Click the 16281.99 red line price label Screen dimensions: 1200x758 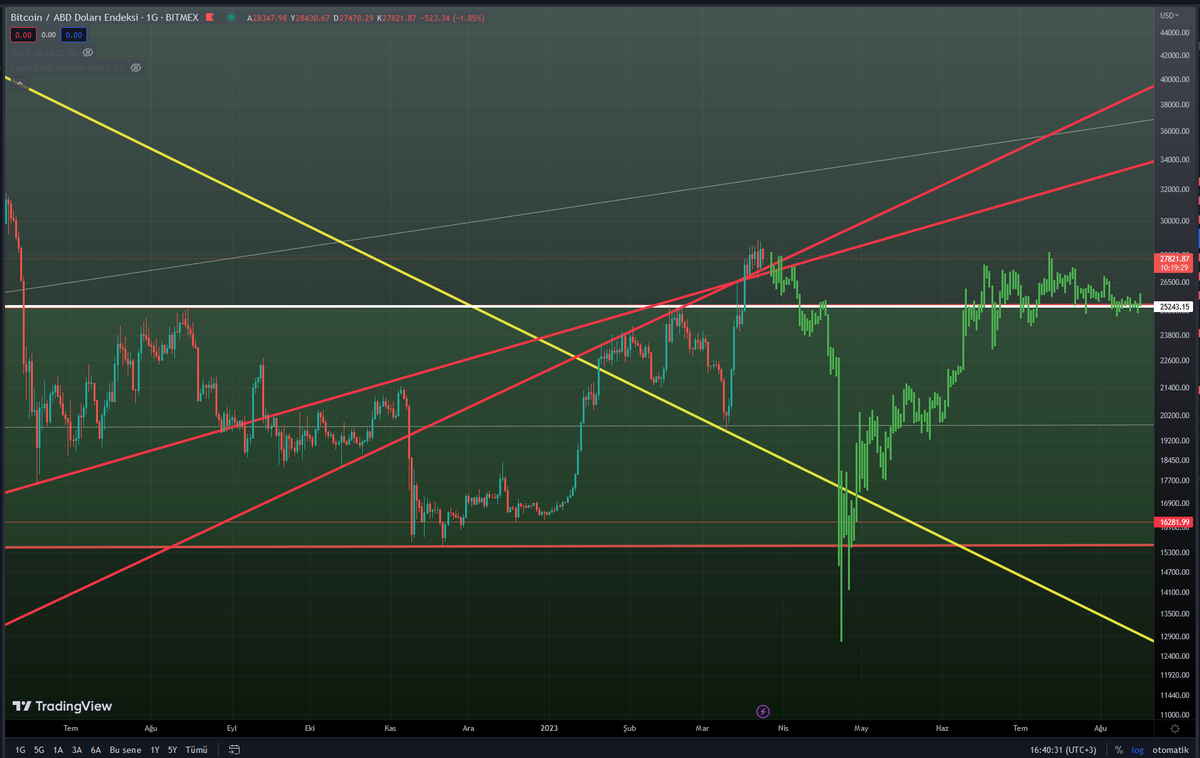1174,522
